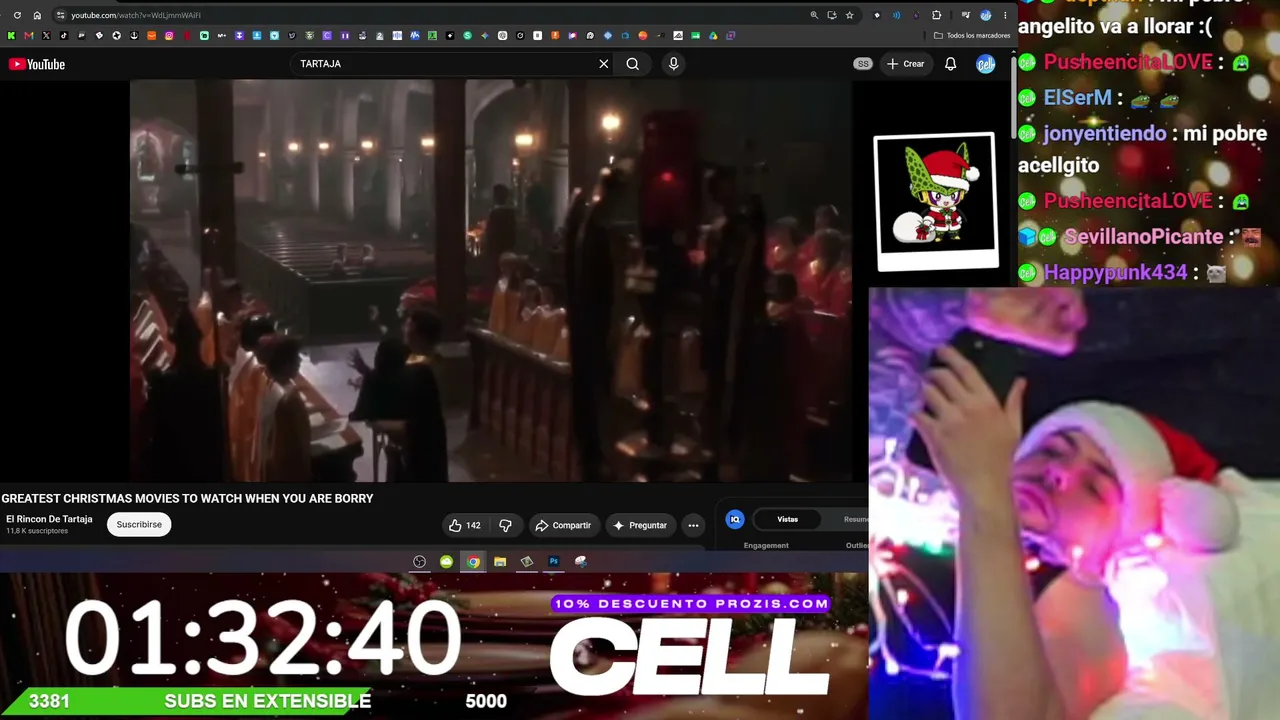Open the Crear button
This screenshot has height=720, width=1280.
tap(906, 64)
